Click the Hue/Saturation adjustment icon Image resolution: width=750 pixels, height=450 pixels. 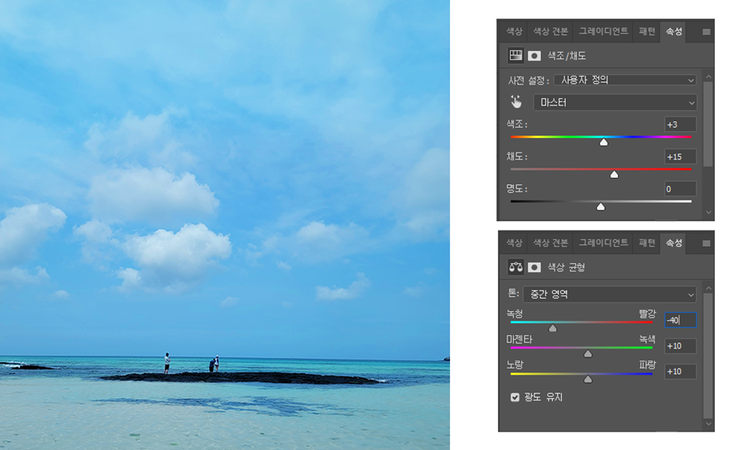tap(515, 55)
